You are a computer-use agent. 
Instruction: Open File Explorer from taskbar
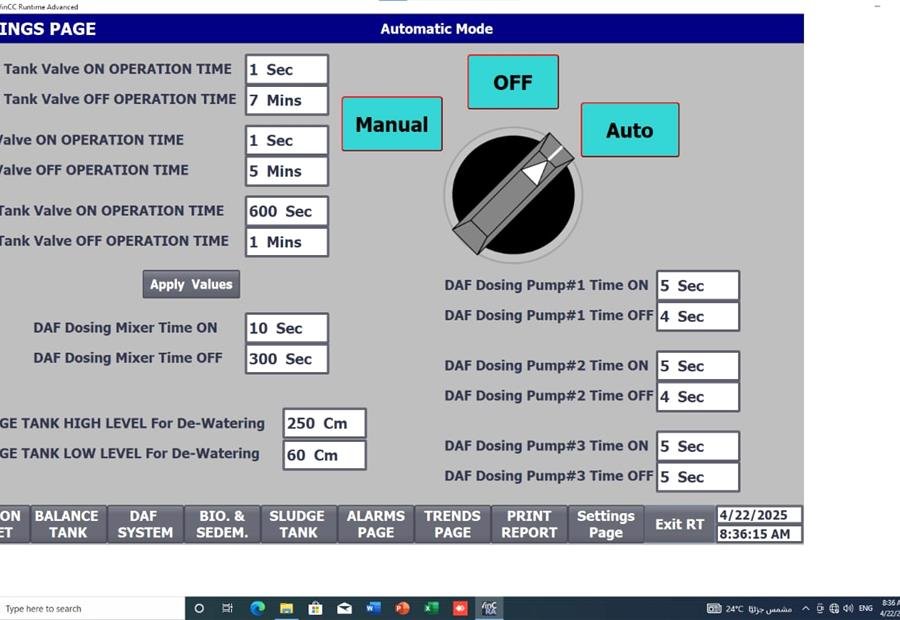pos(286,609)
